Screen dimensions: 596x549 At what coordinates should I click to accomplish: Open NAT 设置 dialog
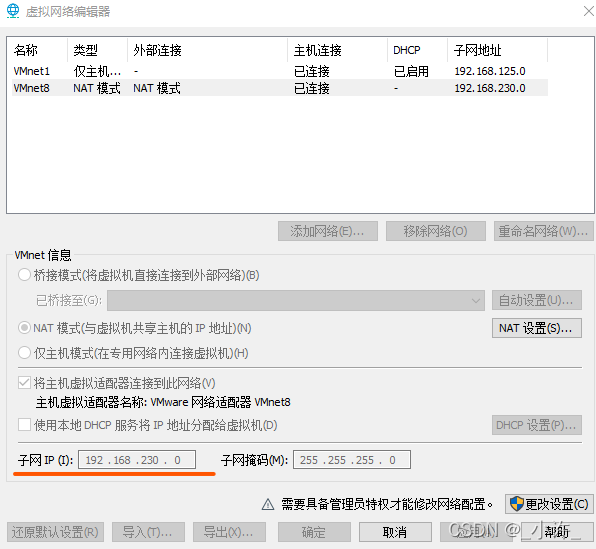tap(537, 328)
